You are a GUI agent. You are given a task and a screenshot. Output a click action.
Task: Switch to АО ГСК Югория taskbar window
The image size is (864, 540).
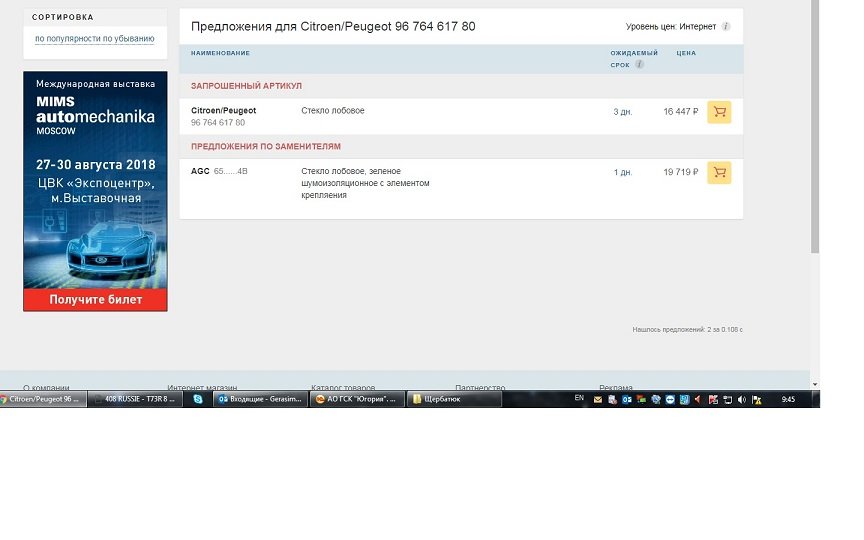(x=358, y=399)
